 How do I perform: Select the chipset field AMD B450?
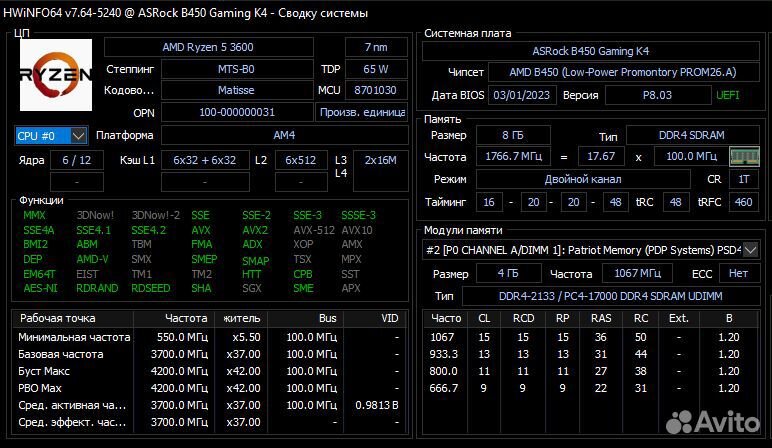623,72
